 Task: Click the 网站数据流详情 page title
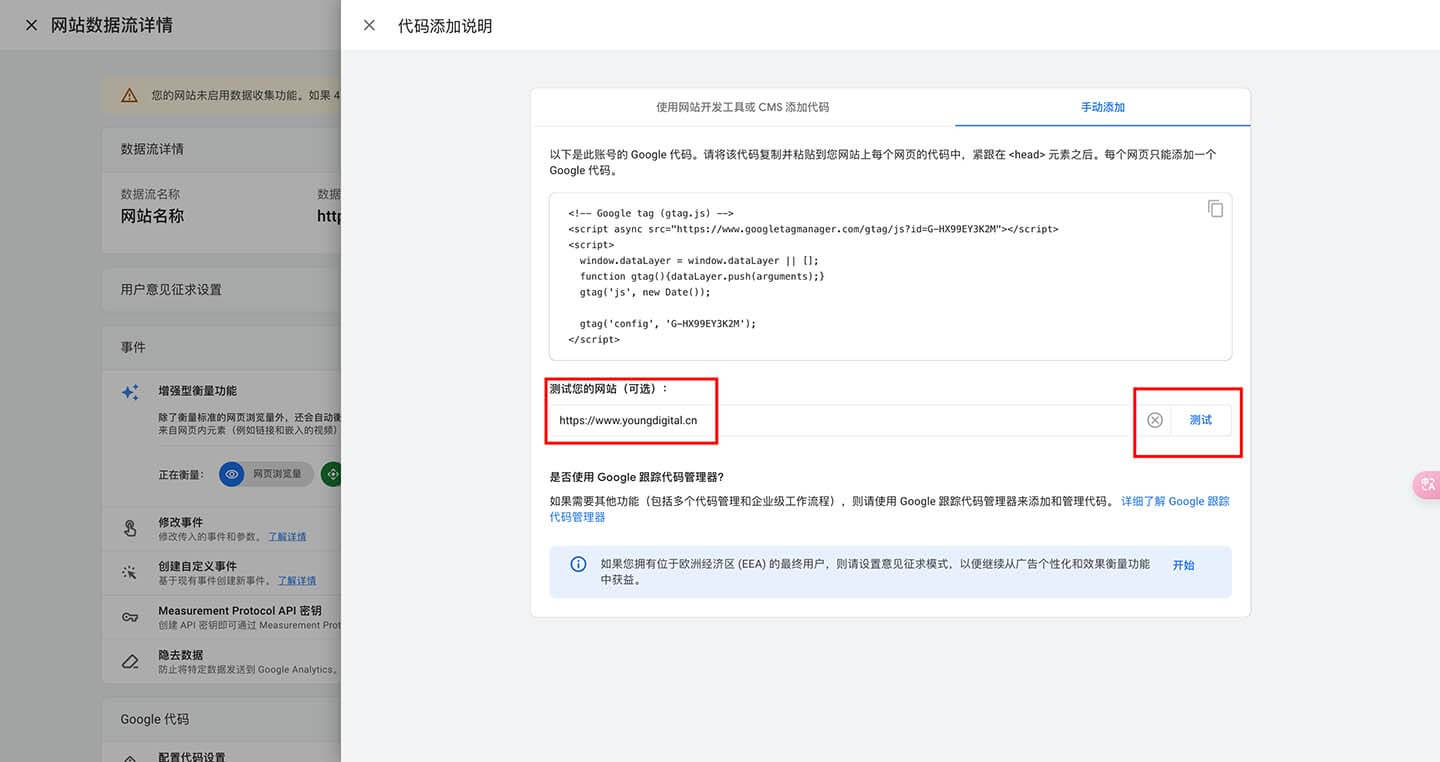(x=112, y=25)
